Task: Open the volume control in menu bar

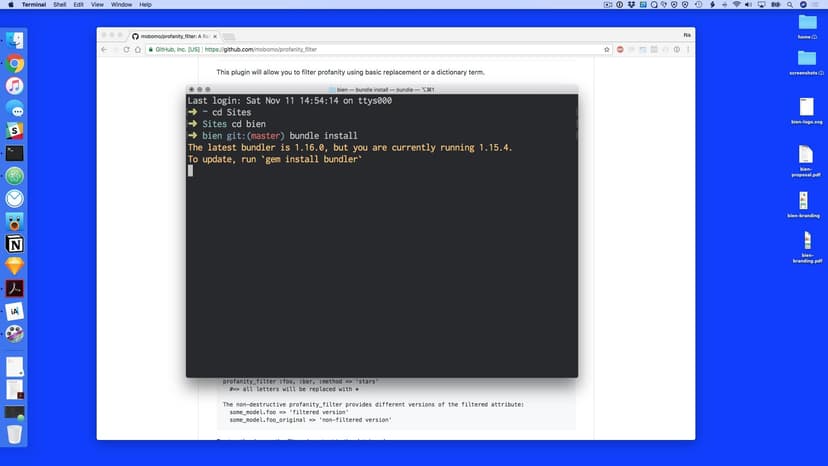Action: [748, 5]
